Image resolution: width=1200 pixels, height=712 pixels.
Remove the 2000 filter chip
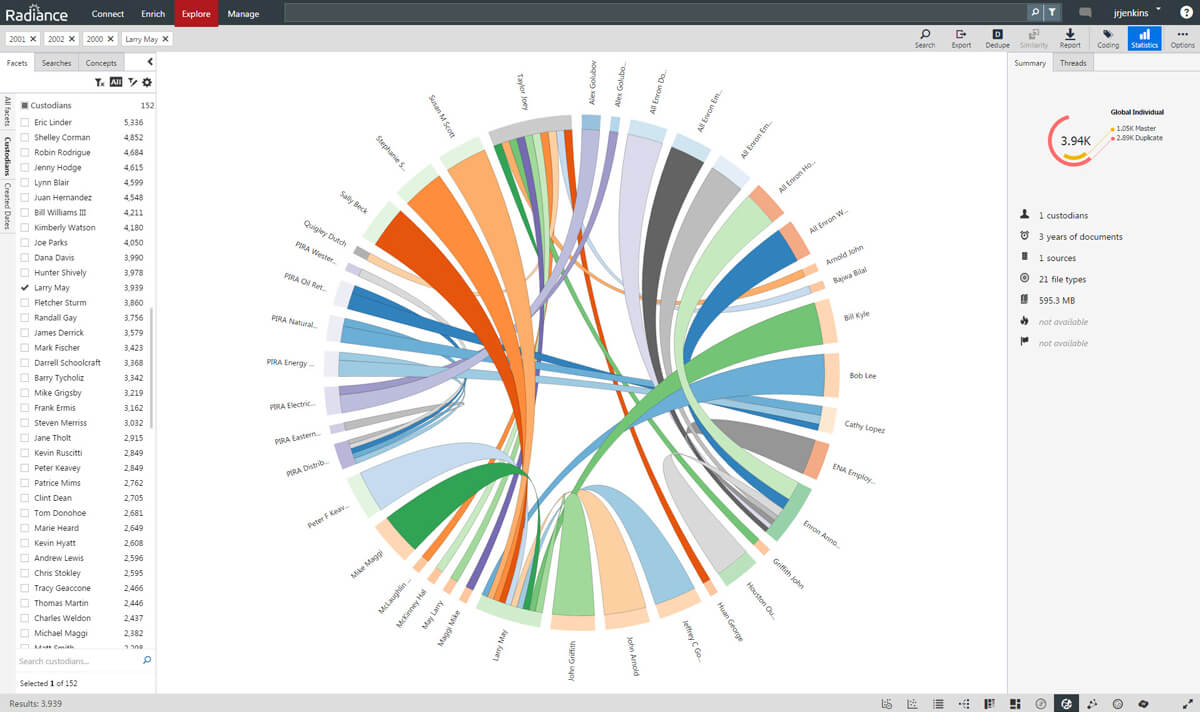tap(110, 38)
